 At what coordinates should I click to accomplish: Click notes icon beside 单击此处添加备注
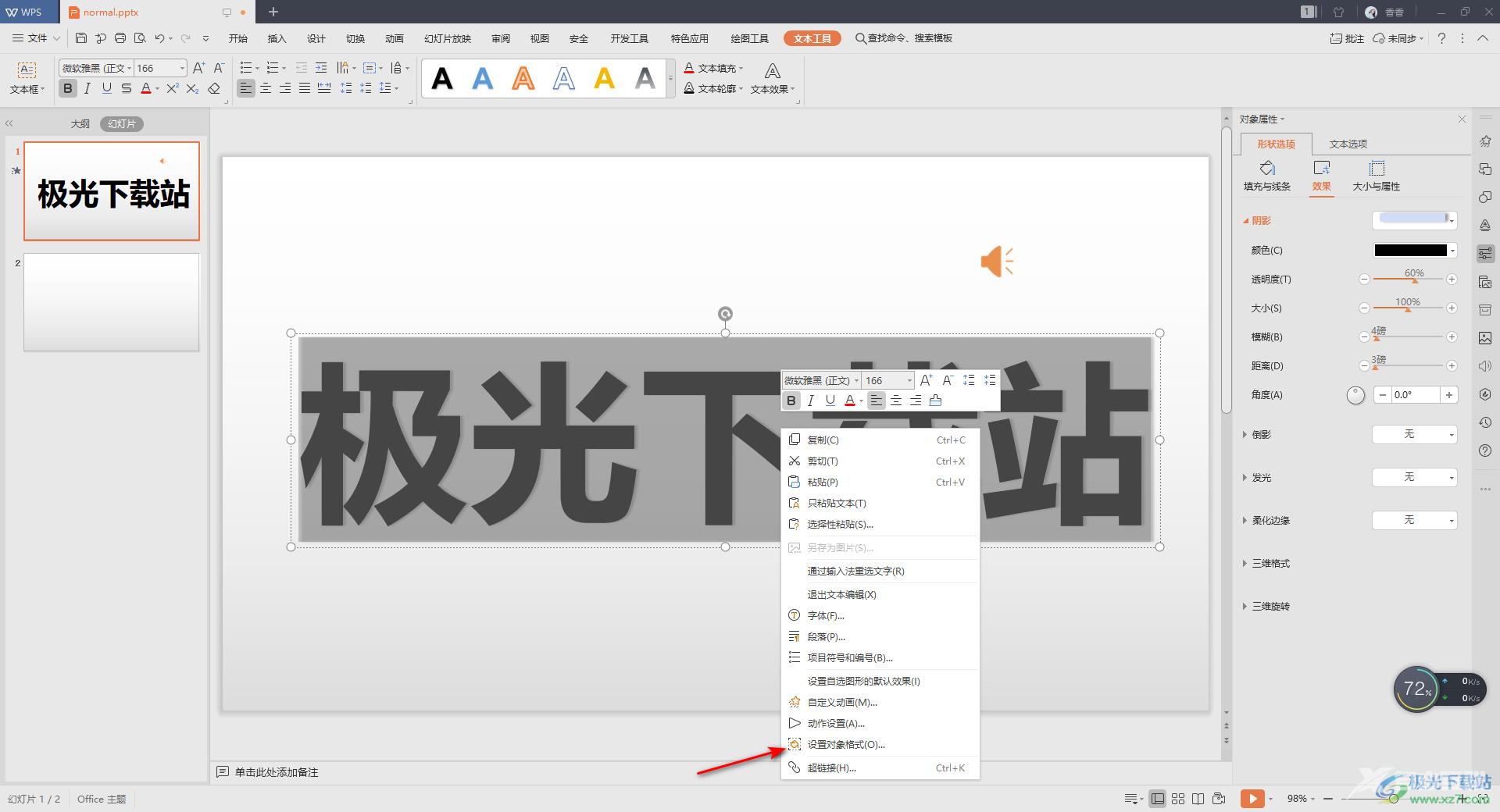coord(223,772)
